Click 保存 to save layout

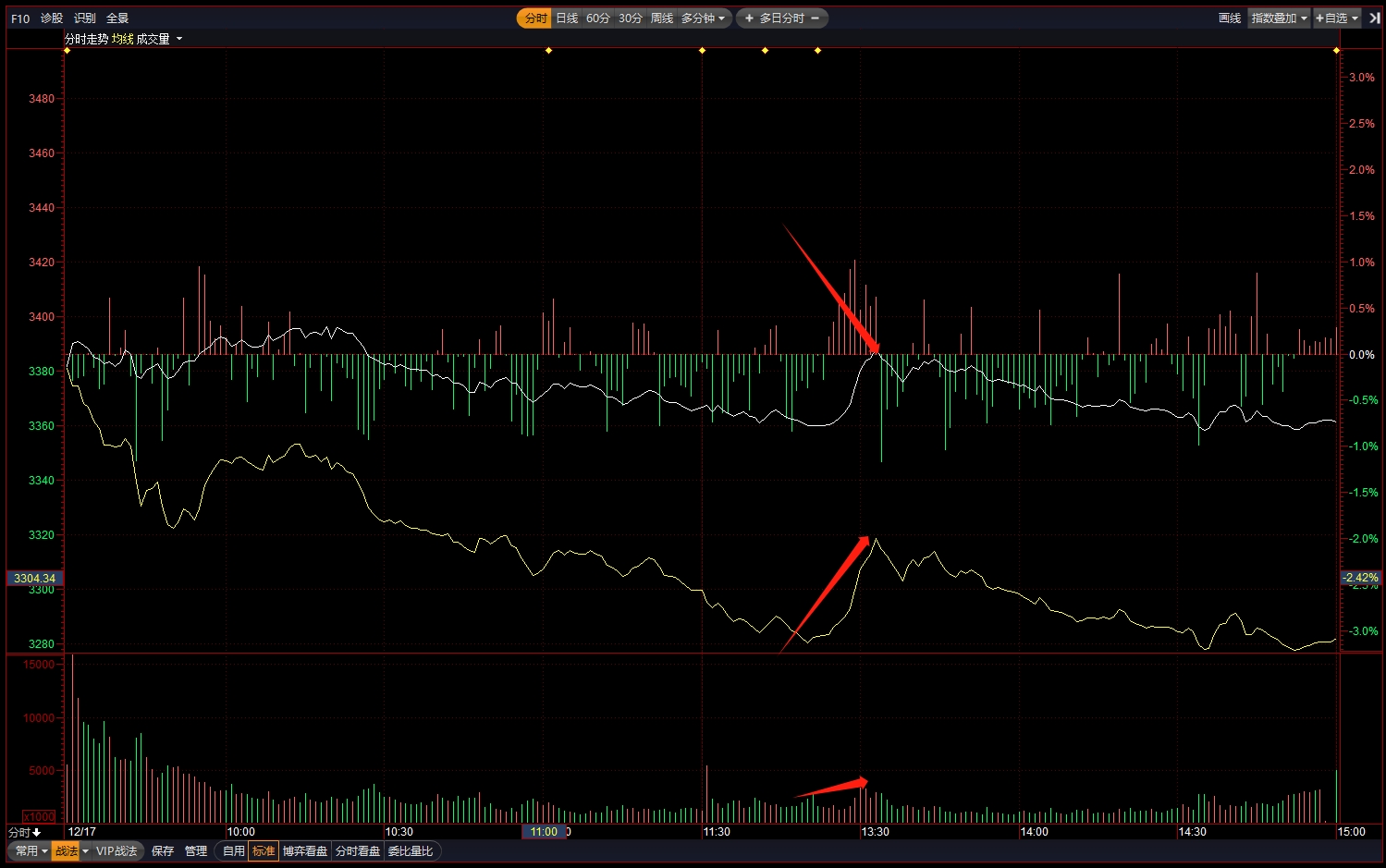163,851
